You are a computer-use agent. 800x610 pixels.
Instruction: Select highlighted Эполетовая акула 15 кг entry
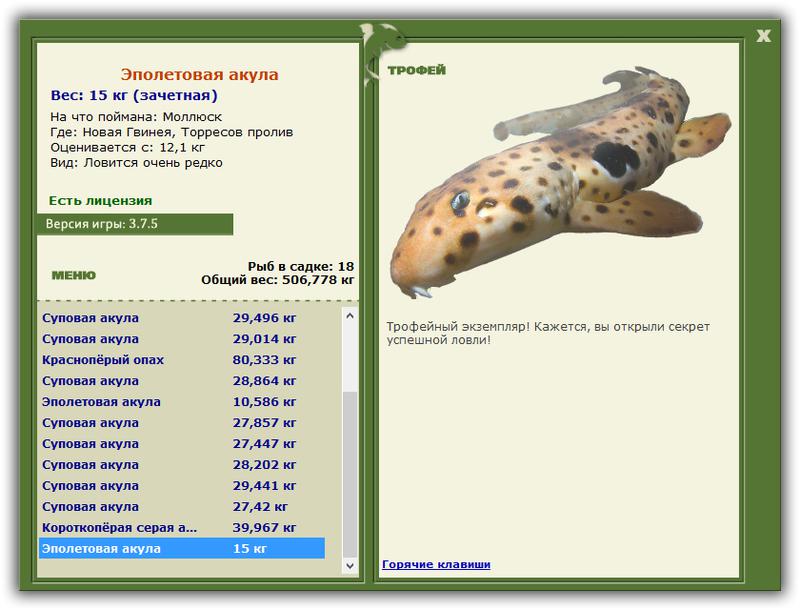coord(182,548)
